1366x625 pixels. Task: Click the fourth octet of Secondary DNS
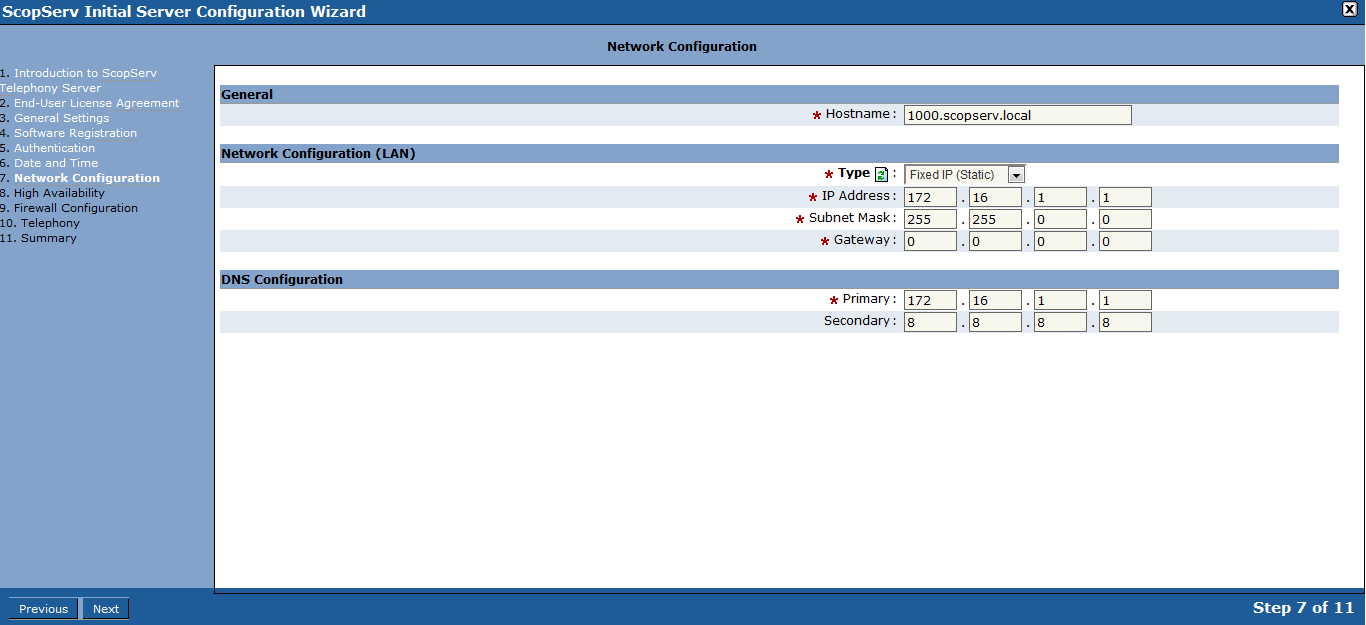(x=1125, y=322)
